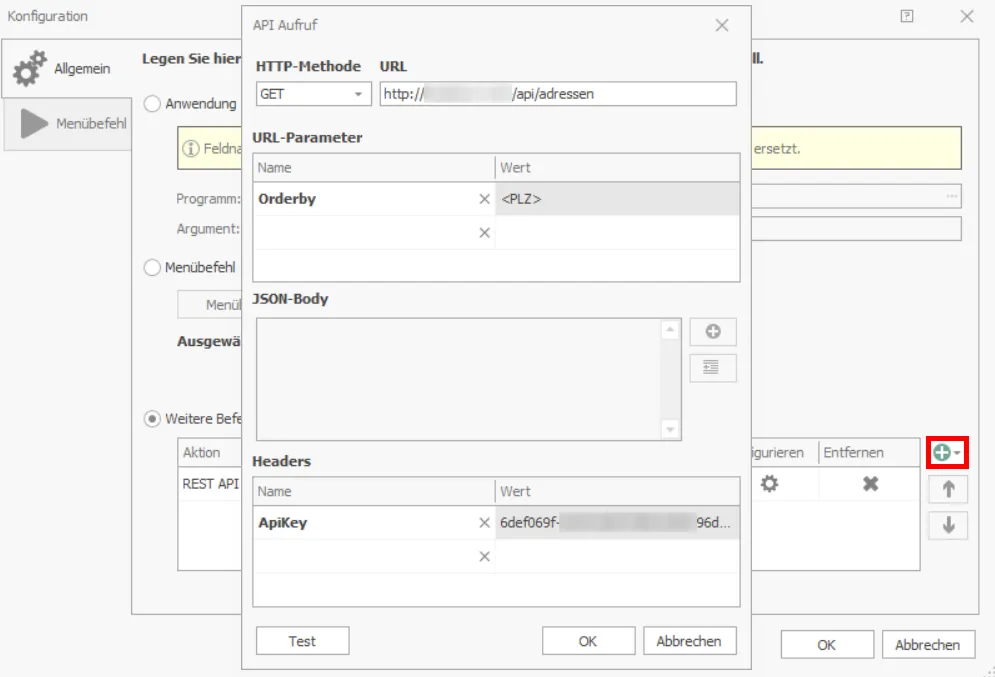The image size is (995, 677).
Task: Select the Weitere Befehle radio button
Action: [152, 419]
